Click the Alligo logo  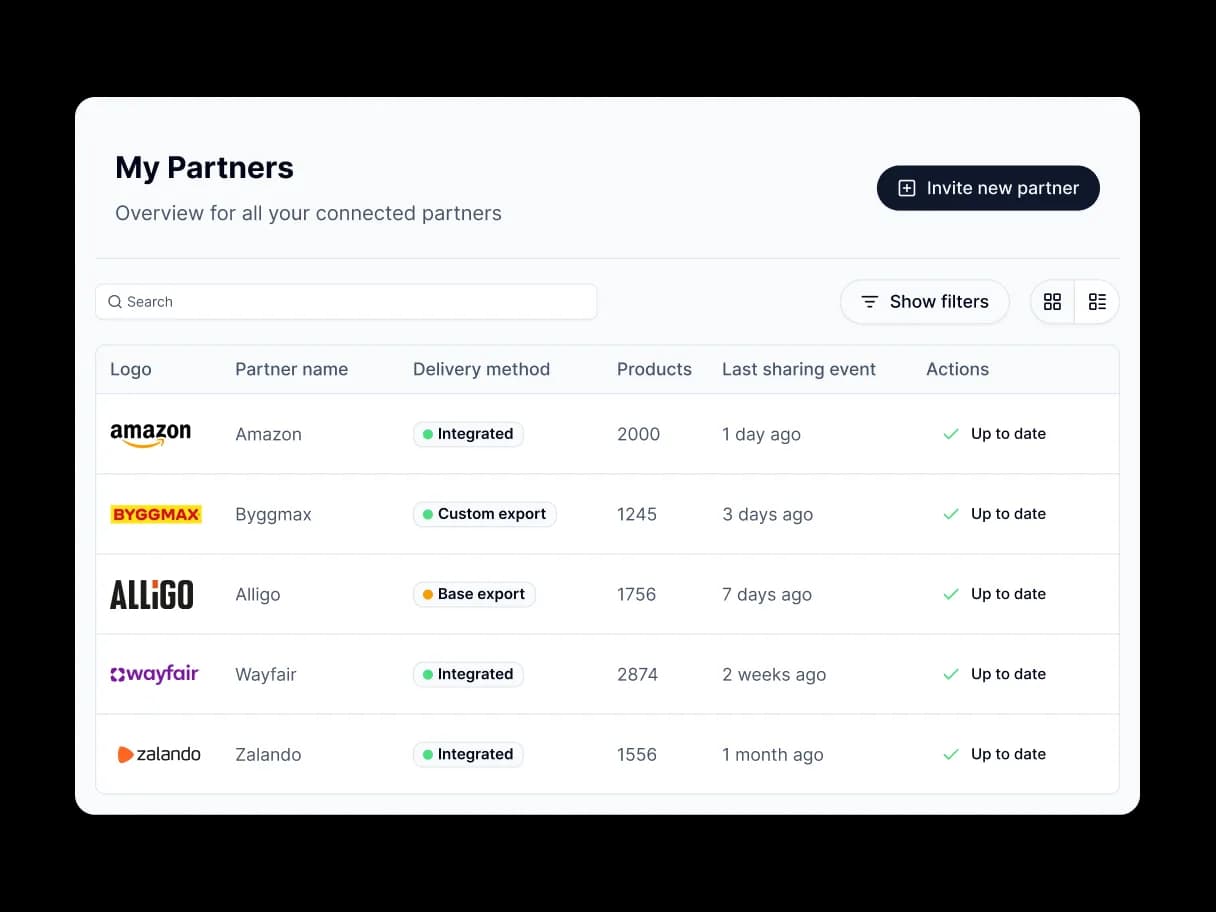[151, 594]
